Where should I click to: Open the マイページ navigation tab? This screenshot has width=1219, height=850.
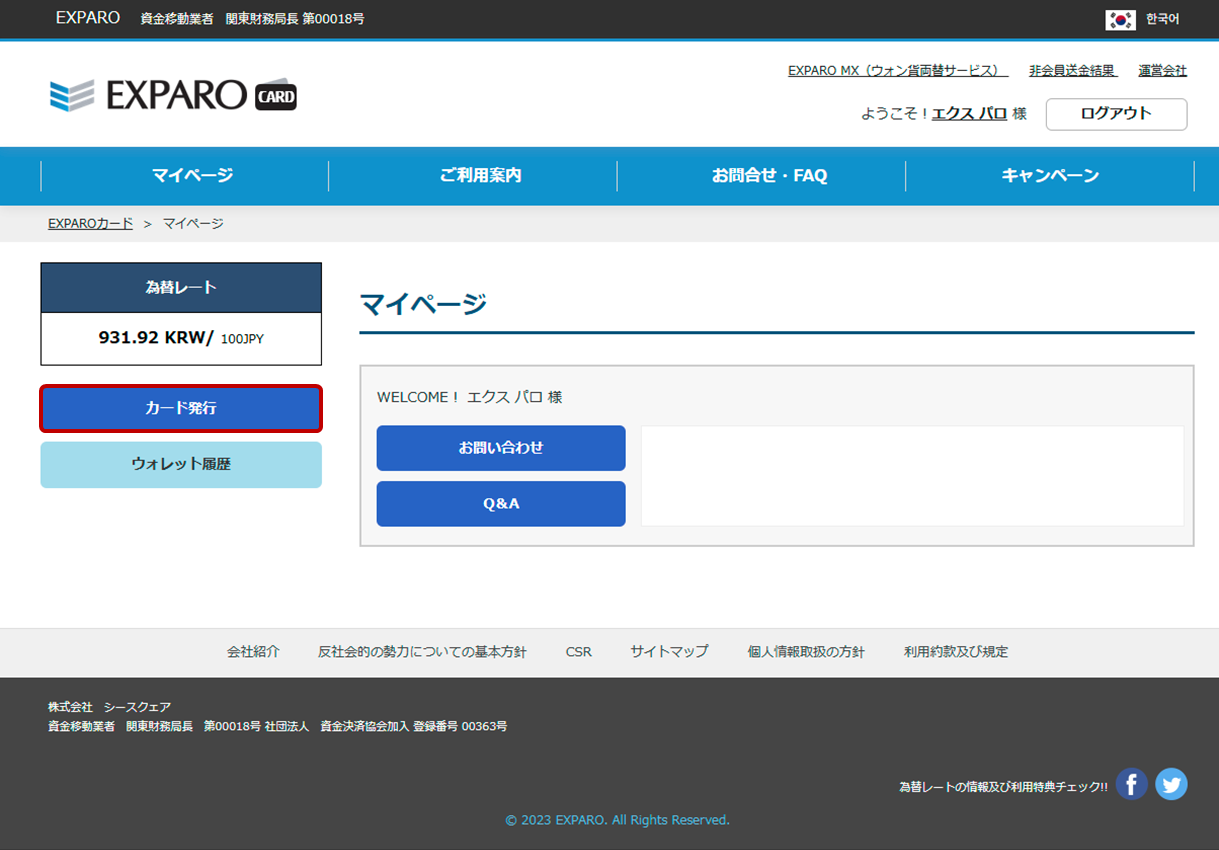[x=192, y=176]
